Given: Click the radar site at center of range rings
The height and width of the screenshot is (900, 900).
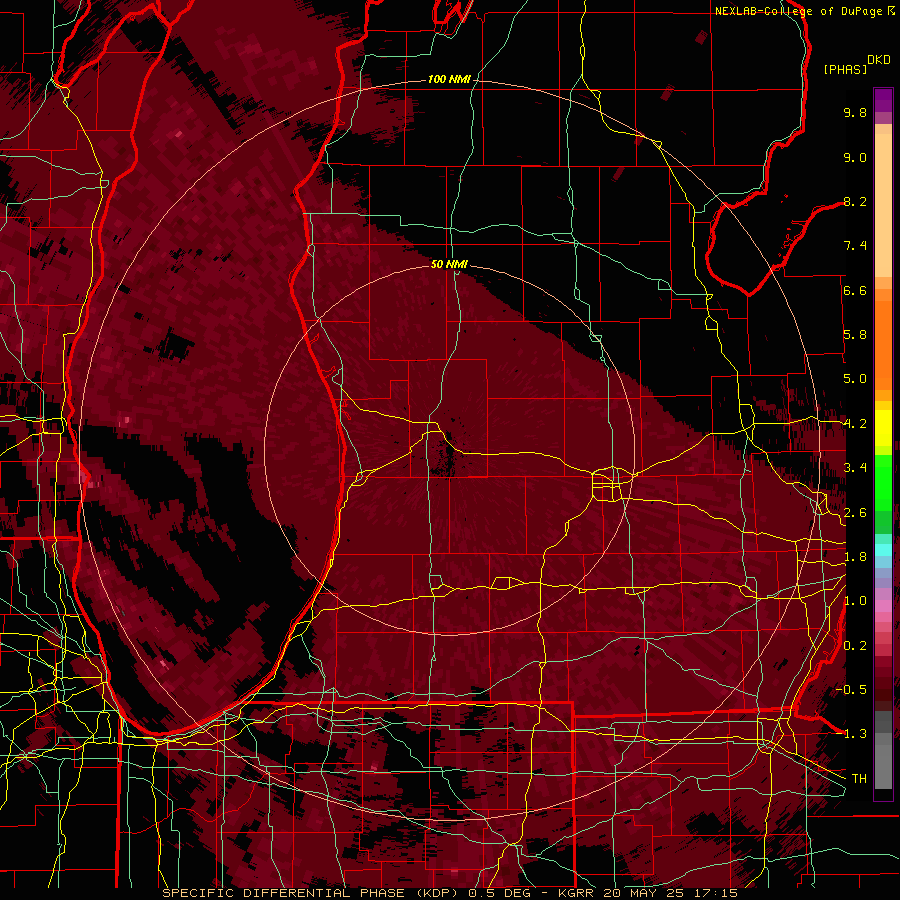Looking at the screenshot, I should 449,449.
